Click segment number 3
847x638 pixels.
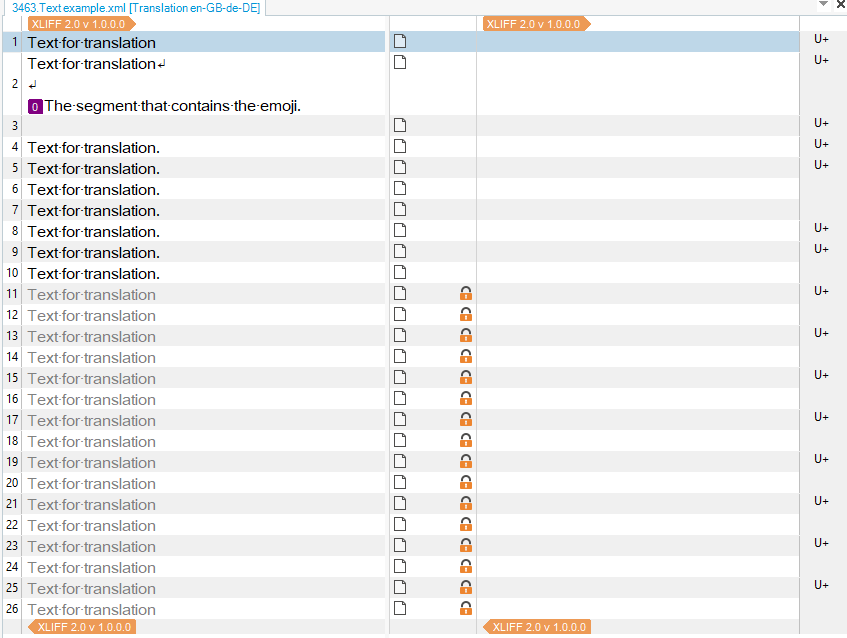point(15,125)
